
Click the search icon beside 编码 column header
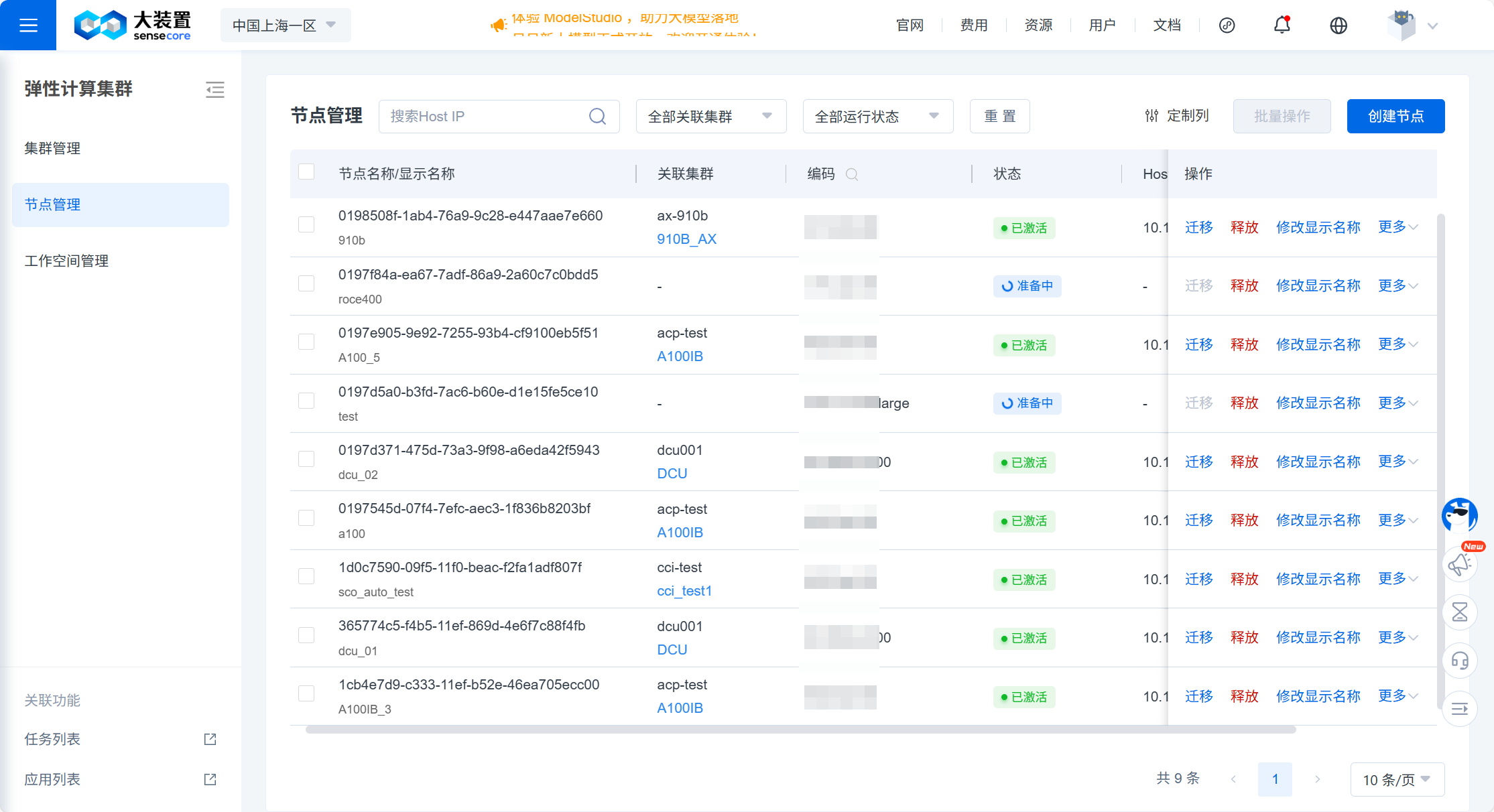coord(852,174)
